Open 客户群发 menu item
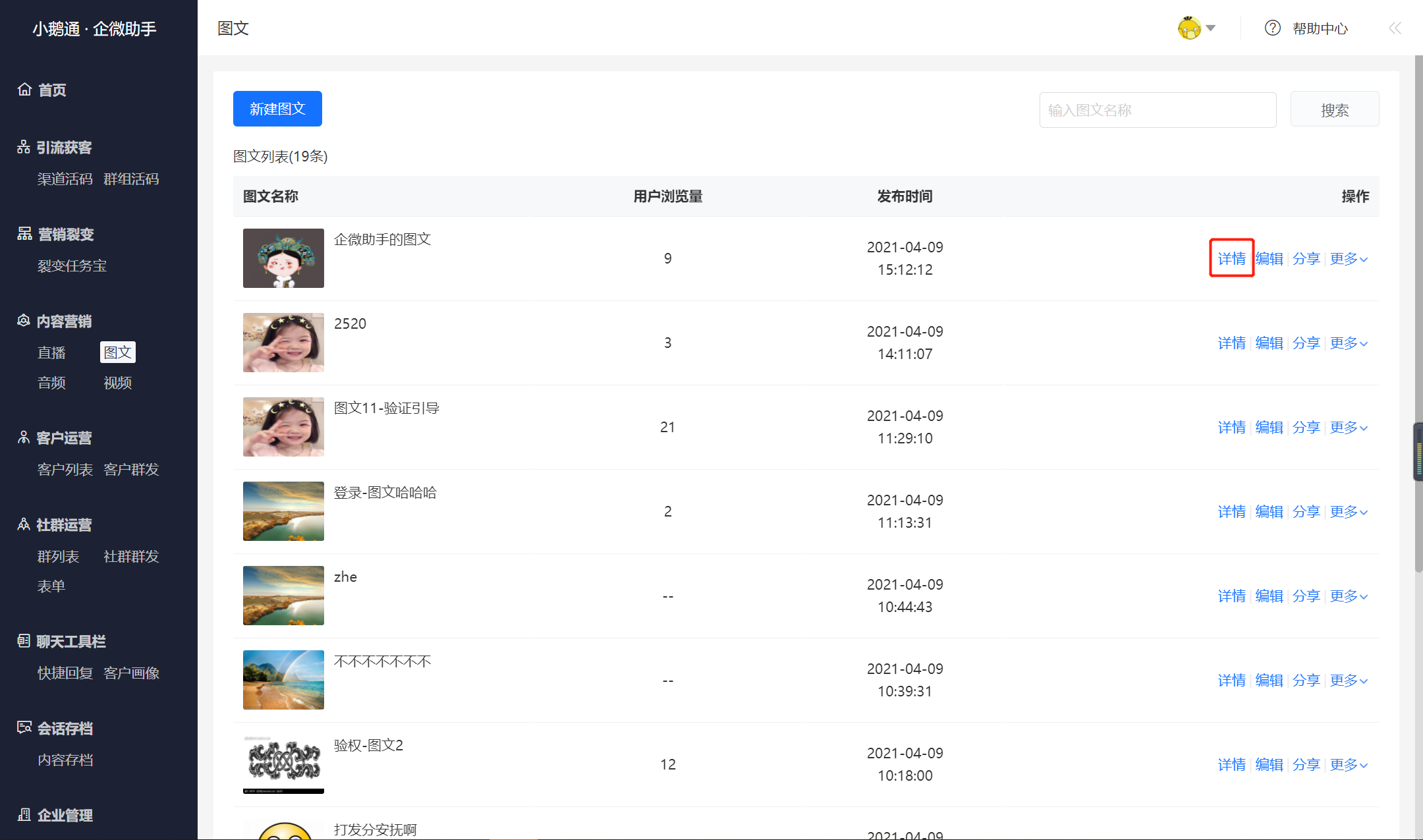The height and width of the screenshot is (840, 1423). [x=131, y=469]
